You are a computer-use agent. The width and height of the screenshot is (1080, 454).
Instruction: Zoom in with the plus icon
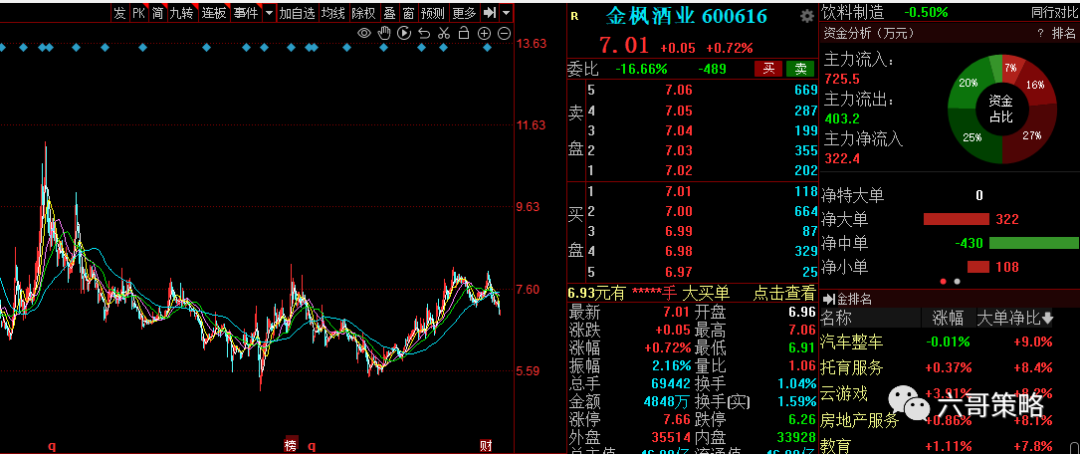(484, 33)
